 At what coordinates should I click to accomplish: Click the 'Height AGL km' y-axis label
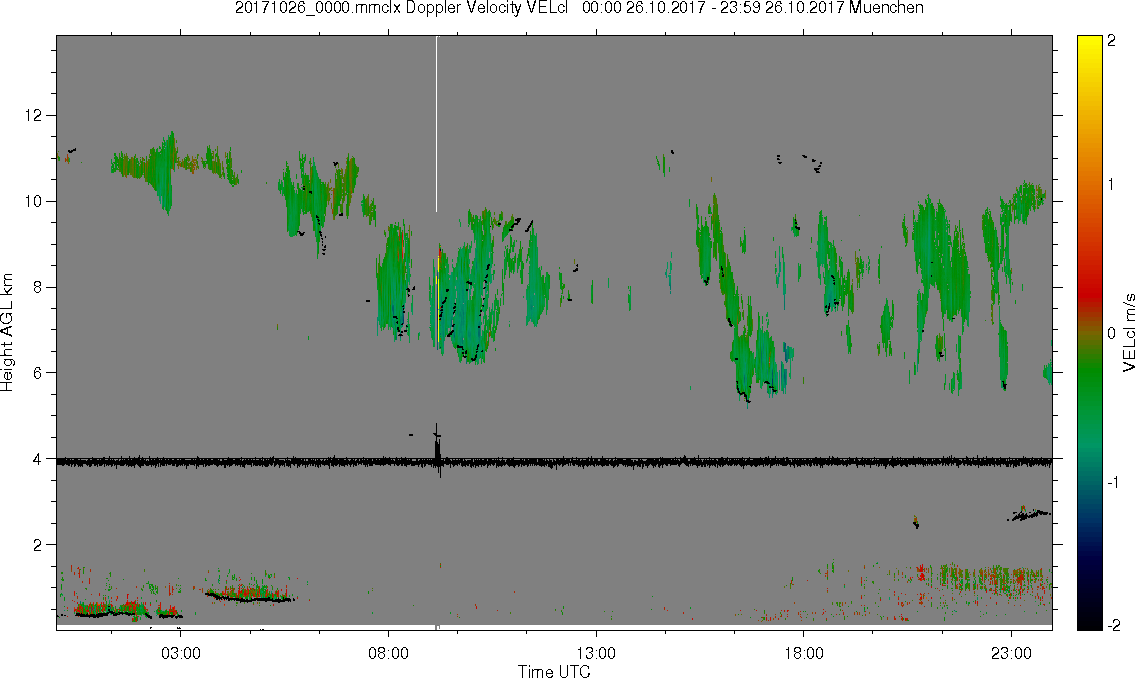pos(7,332)
